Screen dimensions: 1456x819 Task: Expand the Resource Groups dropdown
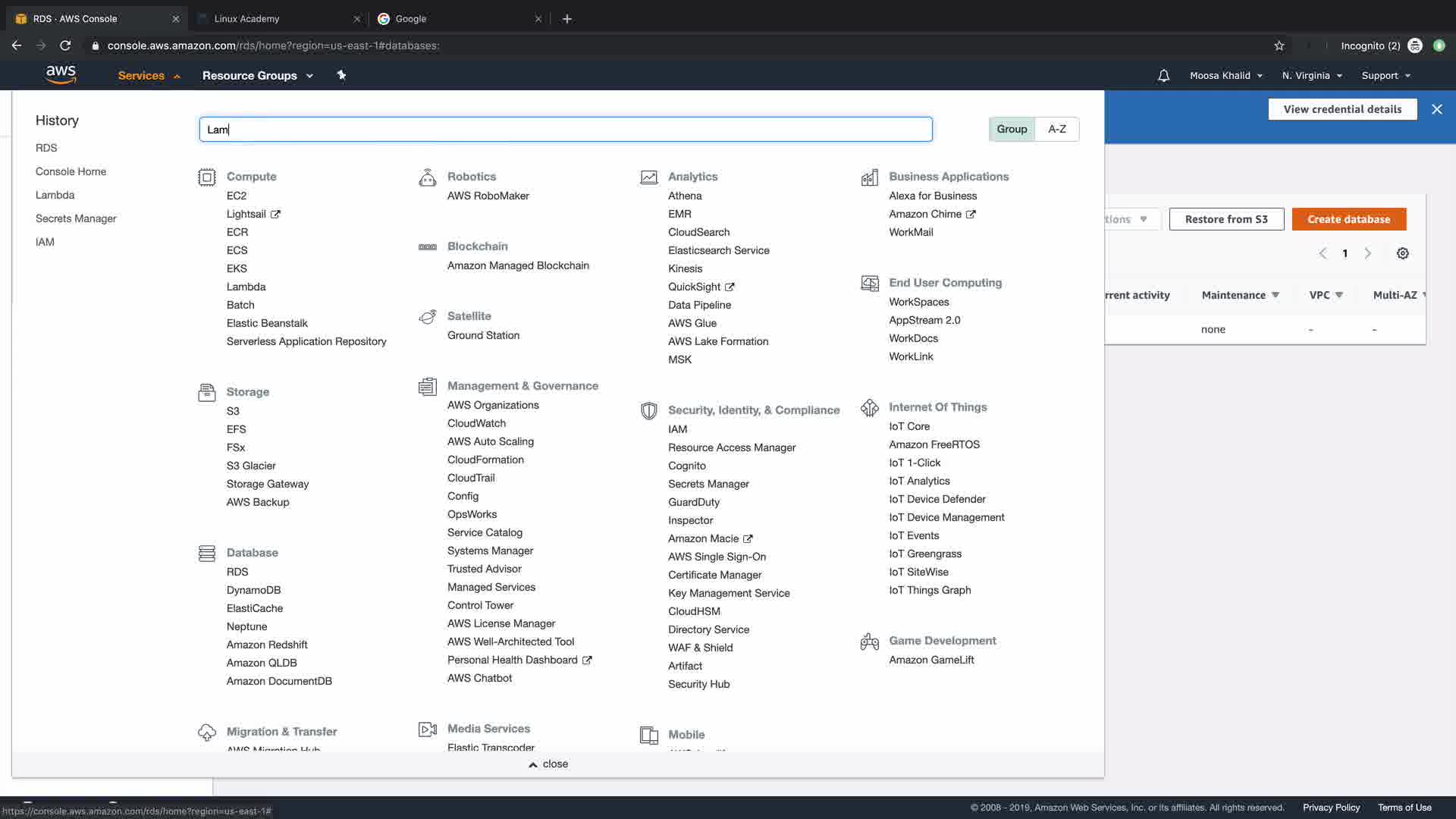257,76
